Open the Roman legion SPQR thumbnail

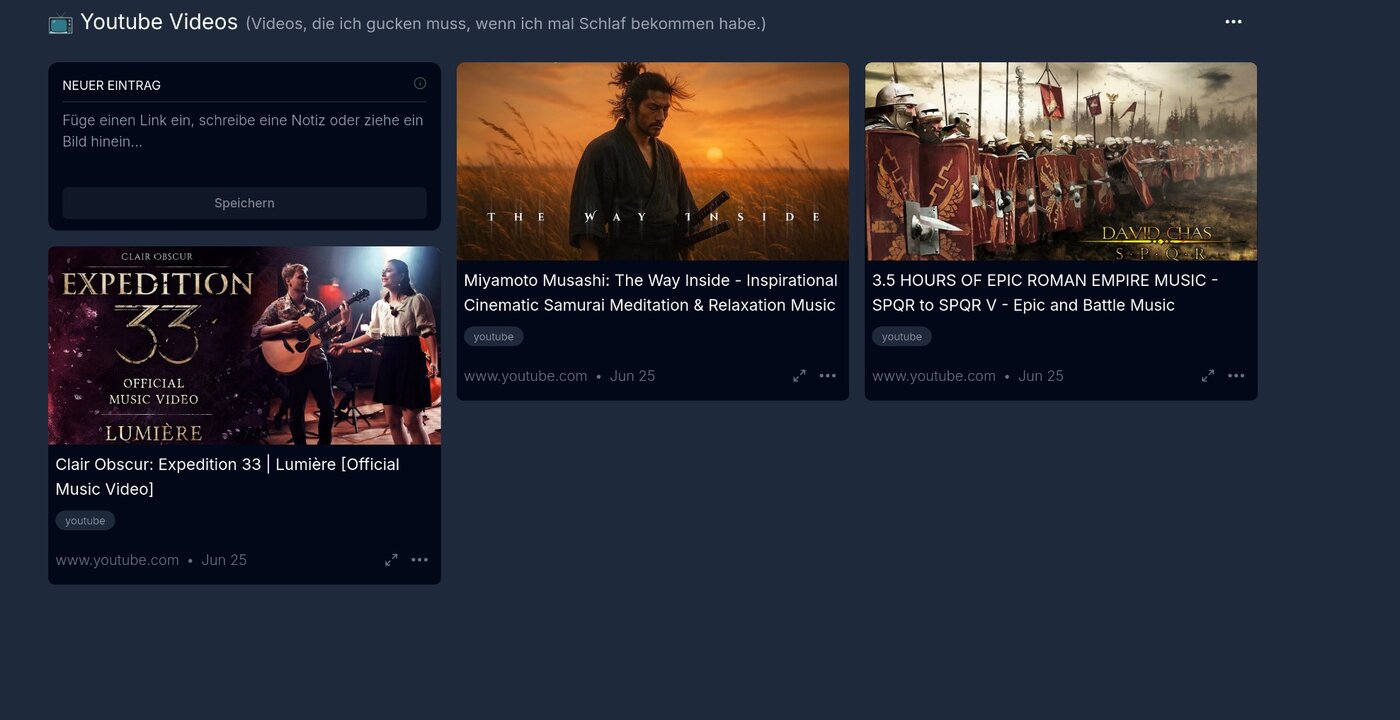click(x=1061, y=162)
